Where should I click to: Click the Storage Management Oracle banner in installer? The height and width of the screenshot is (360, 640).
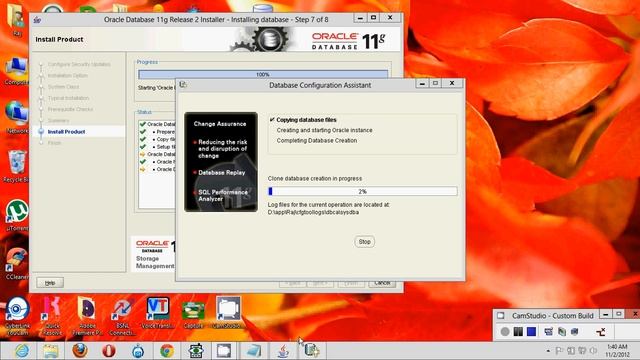click(x=154, y=255)
